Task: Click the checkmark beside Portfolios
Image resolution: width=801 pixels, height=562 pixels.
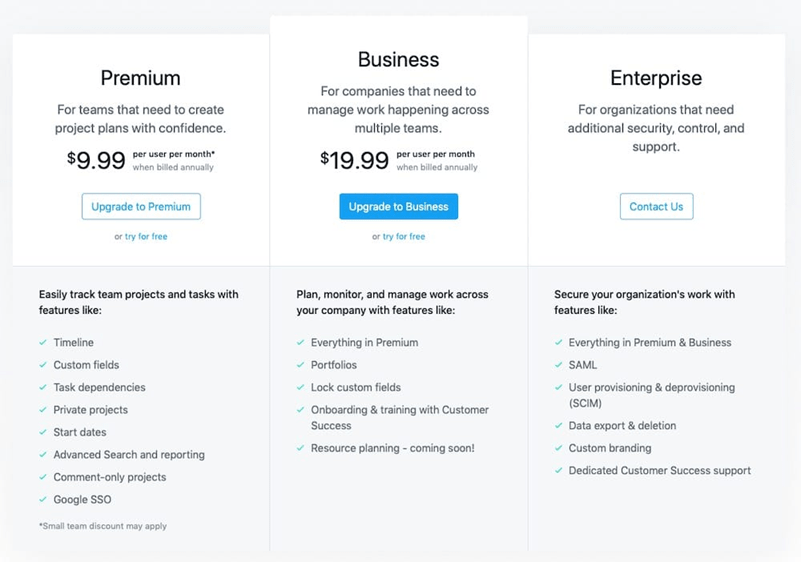Action: 300,365
